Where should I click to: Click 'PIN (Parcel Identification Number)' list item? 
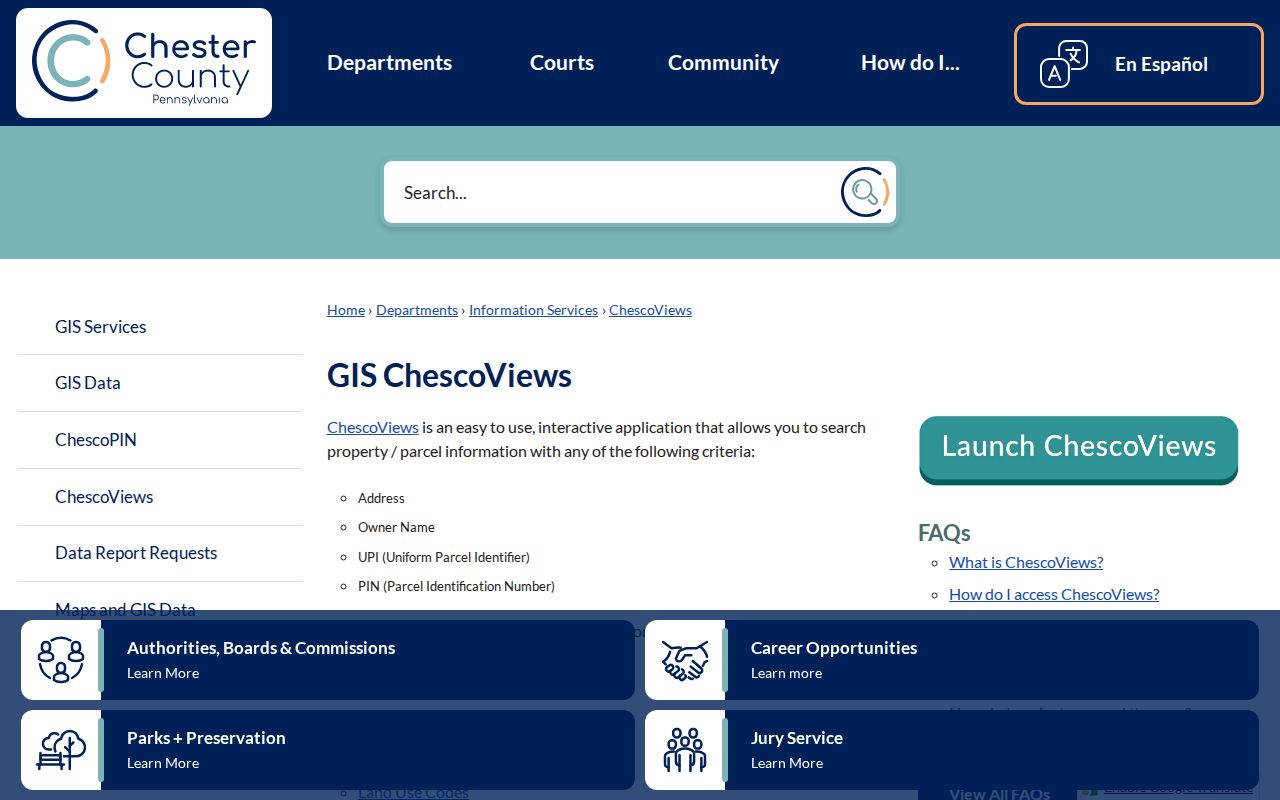tap(456, 586)
